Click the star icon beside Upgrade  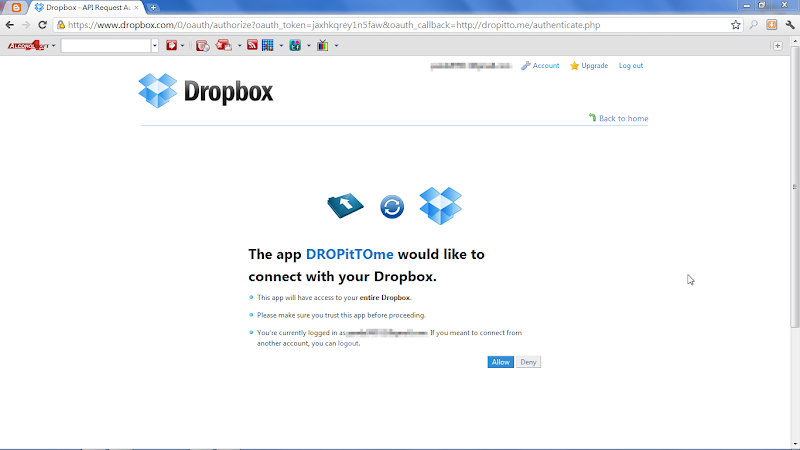coord(574,65)
